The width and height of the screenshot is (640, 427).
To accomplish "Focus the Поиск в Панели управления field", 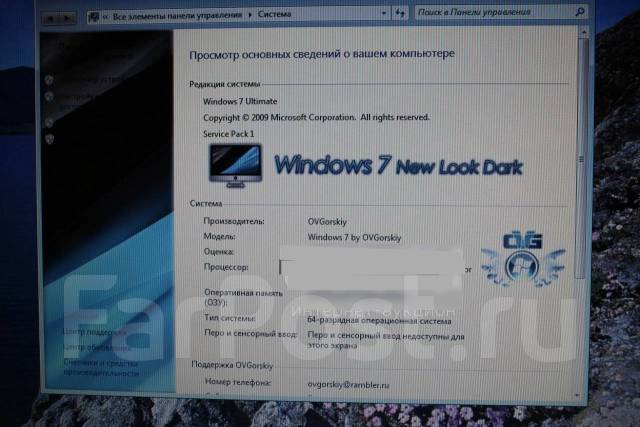I will (495, 12).
